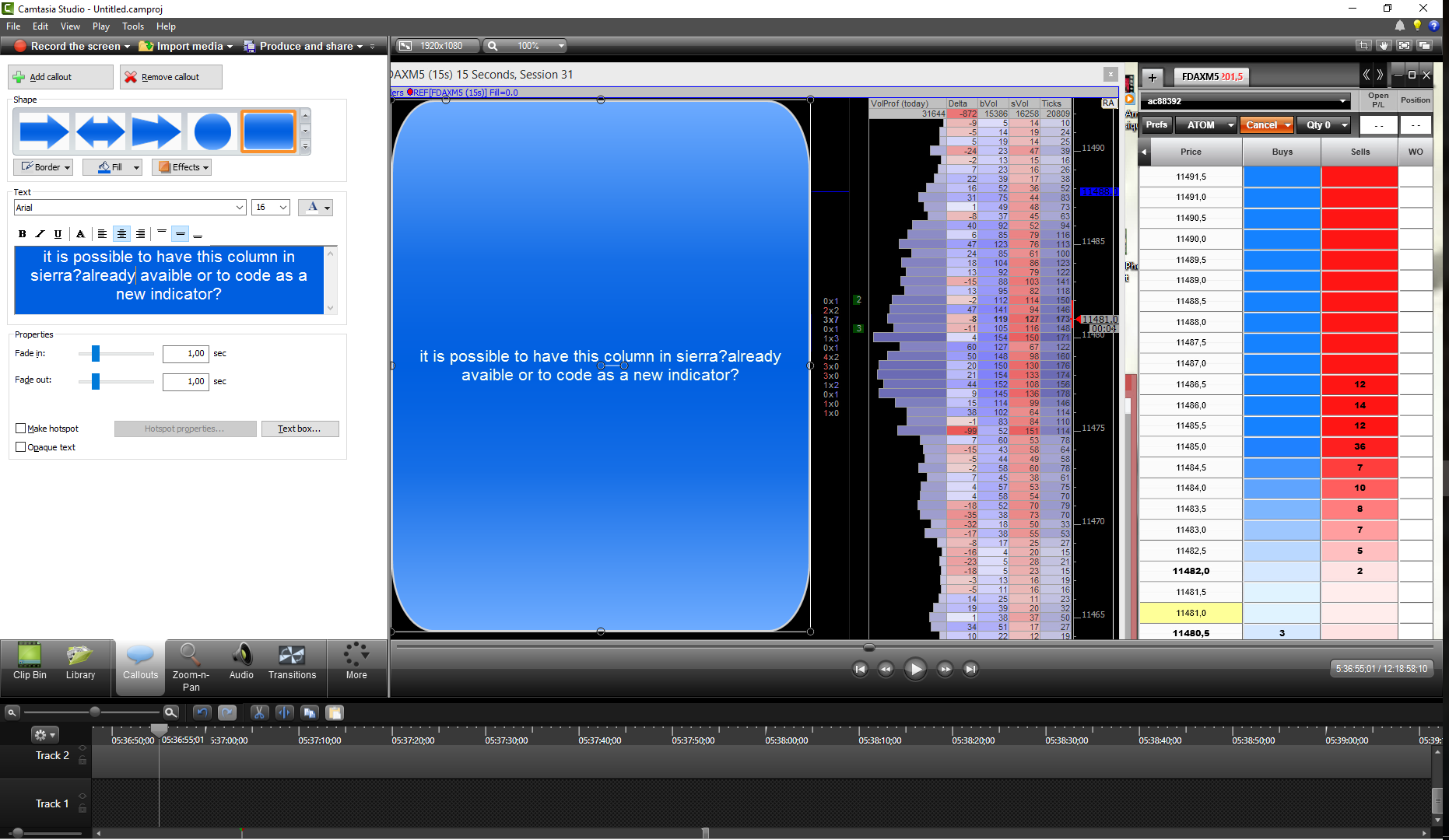
Task: Select the circle callout shape
Action: tap(212, 131)
